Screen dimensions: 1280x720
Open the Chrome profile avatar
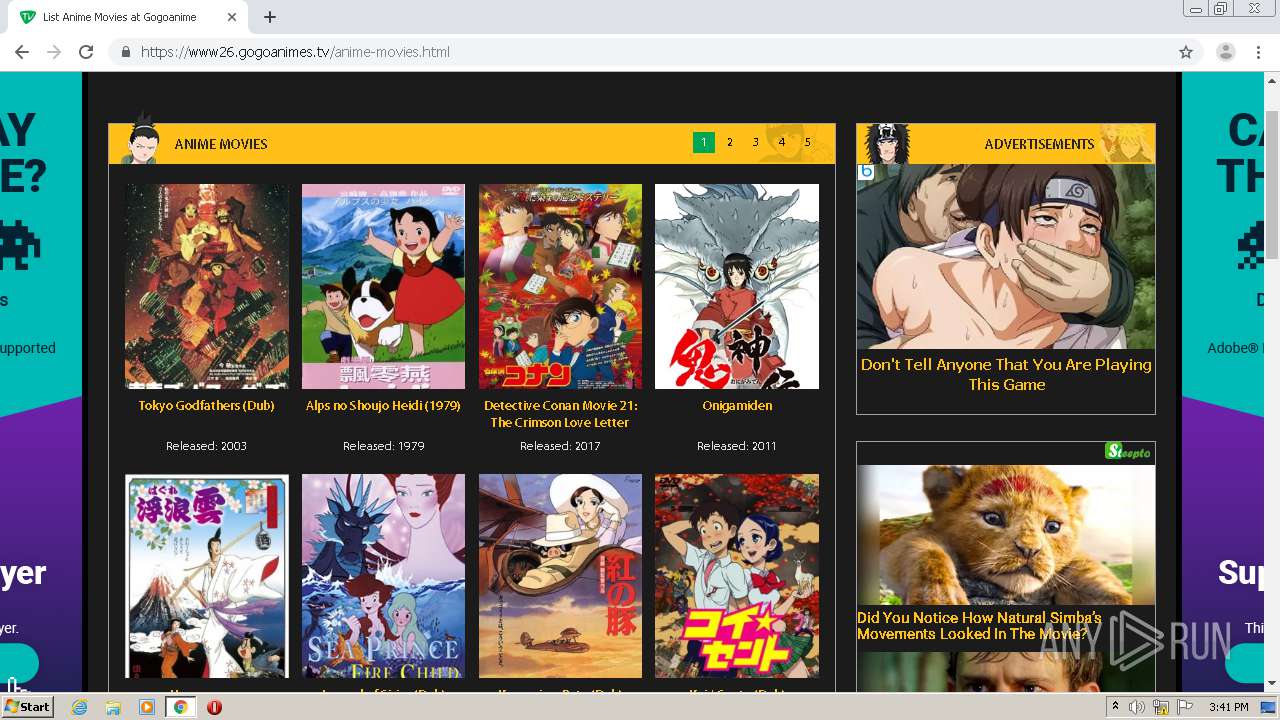pyautogui.click(x=1225, y=52)
